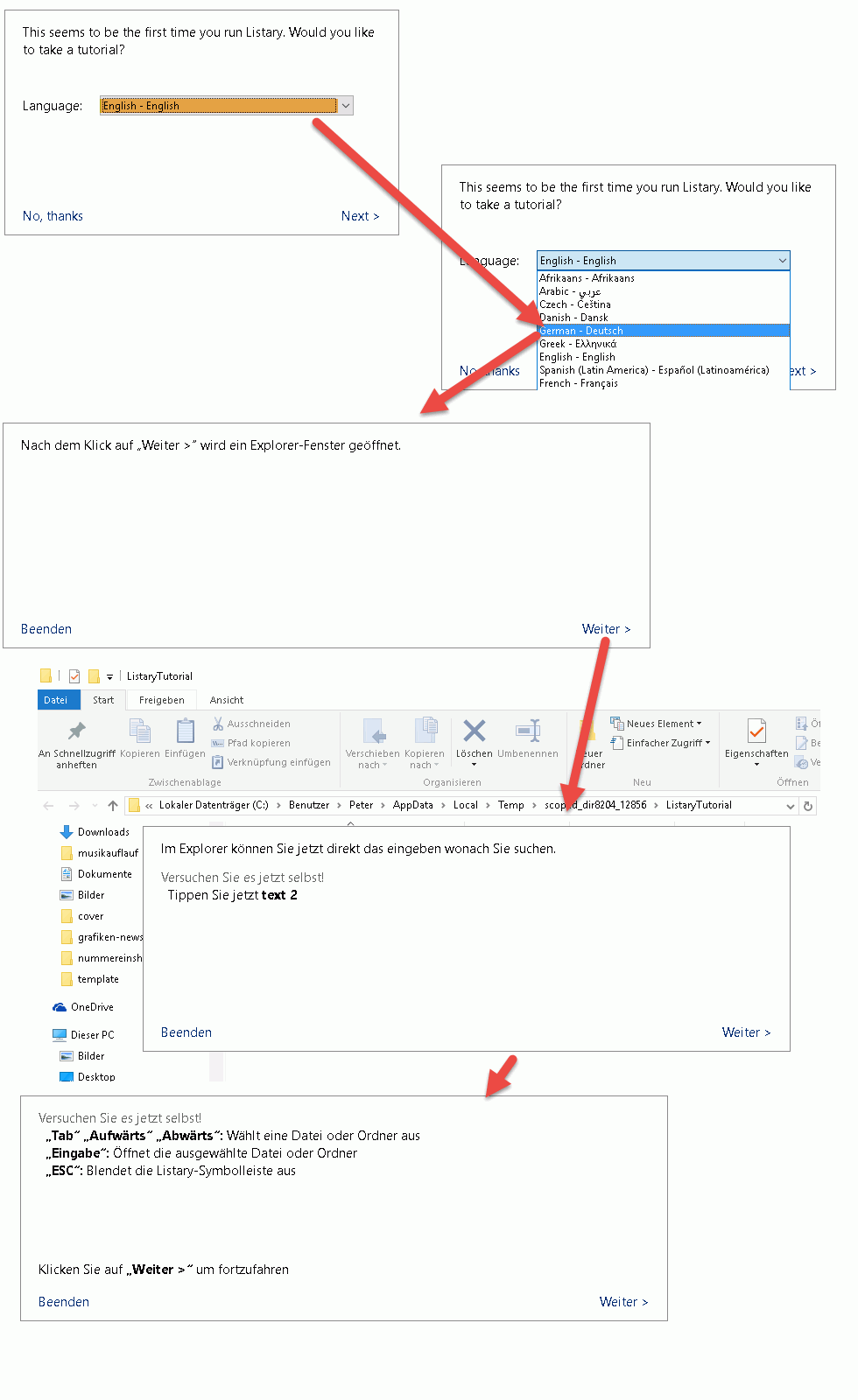This screenshot has height=1400, width=858.
Task: Click the Benutzer breadcrumb in the address bar
Action: pos(309,805)
